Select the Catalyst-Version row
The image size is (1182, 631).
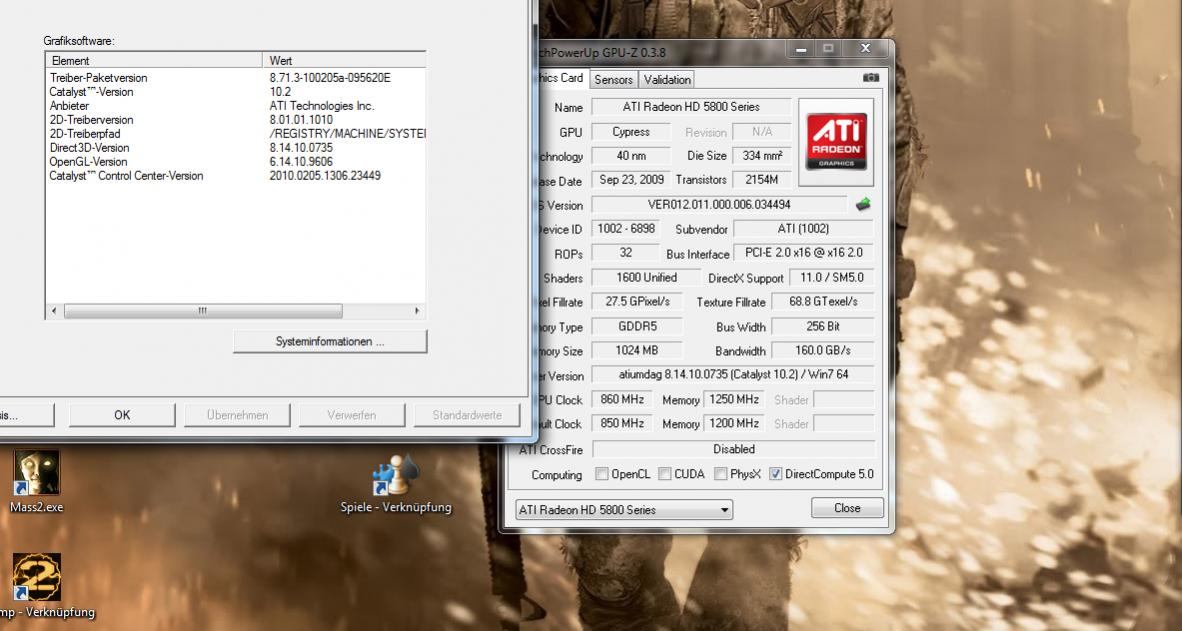(x=235, y=92)
